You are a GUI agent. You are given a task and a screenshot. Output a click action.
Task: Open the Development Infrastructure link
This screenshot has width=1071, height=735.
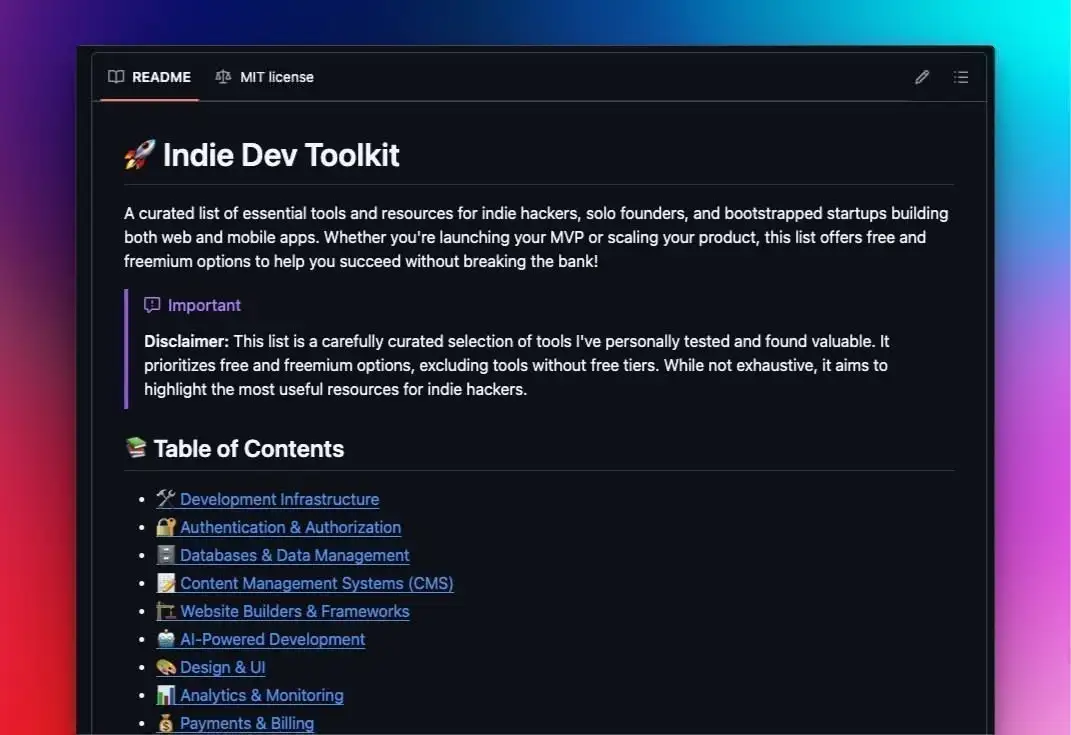(x=279, y=499)
